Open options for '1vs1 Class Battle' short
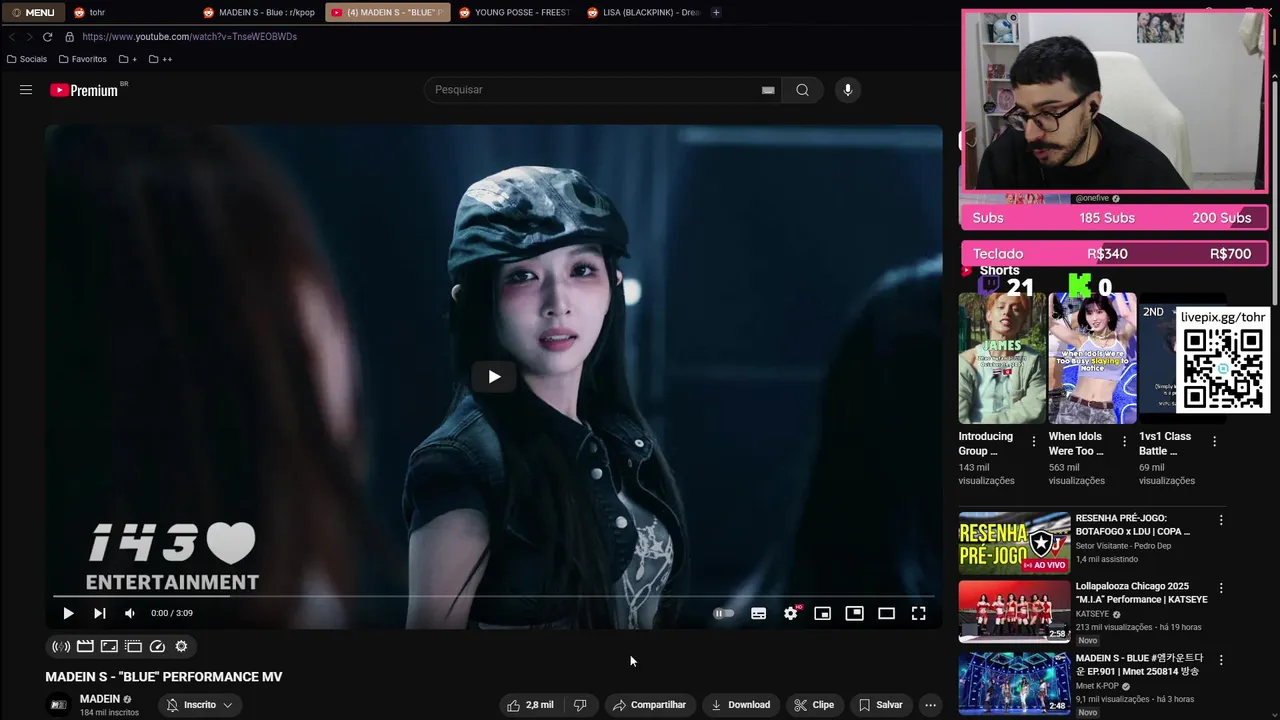 point(1214,441)
